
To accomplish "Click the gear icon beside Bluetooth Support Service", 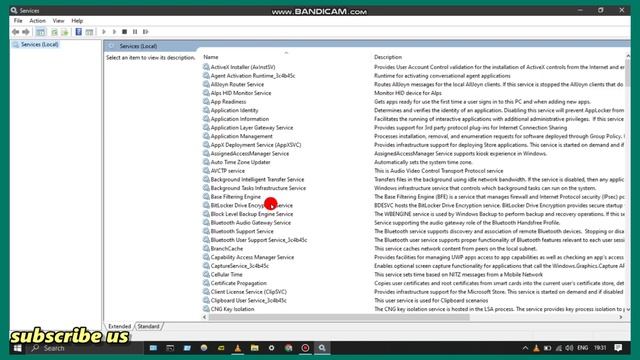I will pyautogui.click(x=206, y=231).
